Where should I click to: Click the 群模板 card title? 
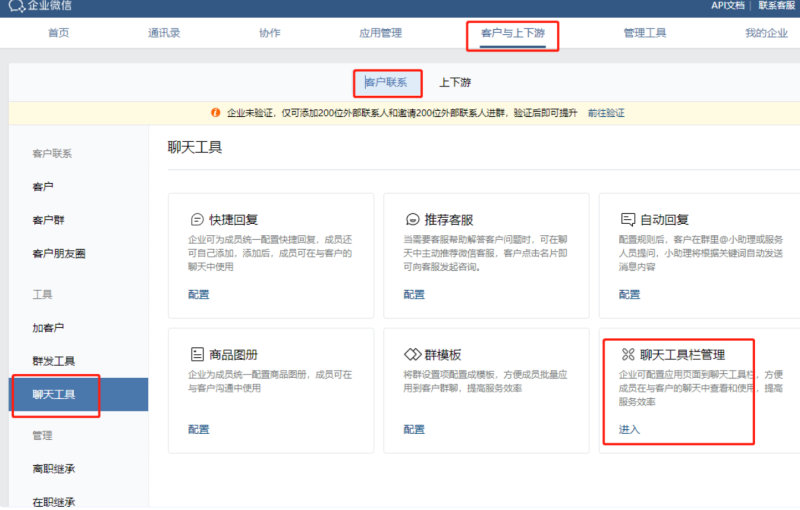click(x=443, y=354)
